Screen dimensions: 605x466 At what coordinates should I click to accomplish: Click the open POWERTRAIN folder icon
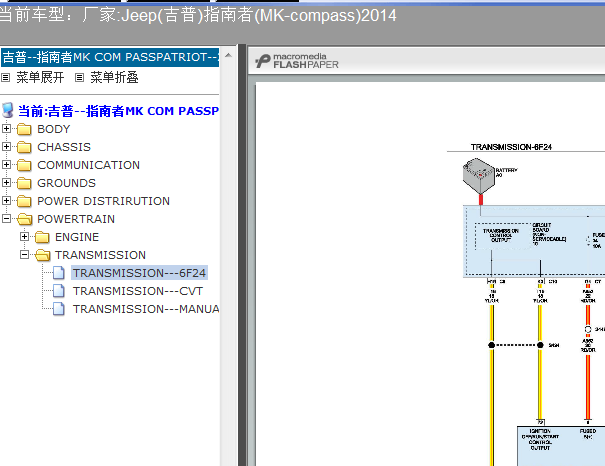(25, 219)
